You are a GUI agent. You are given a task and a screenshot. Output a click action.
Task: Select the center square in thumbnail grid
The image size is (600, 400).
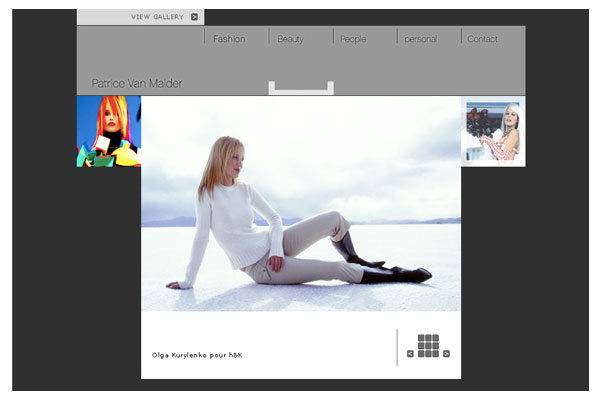click(x=428, y=345)
